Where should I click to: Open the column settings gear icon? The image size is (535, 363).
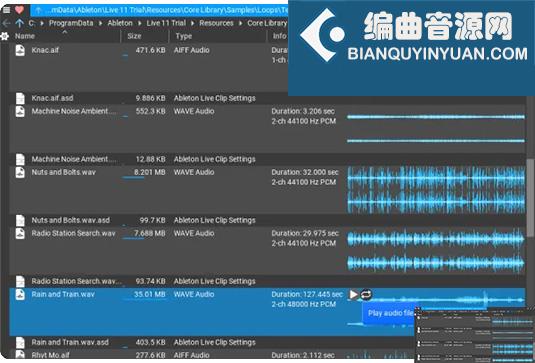[x=5, y=36]
